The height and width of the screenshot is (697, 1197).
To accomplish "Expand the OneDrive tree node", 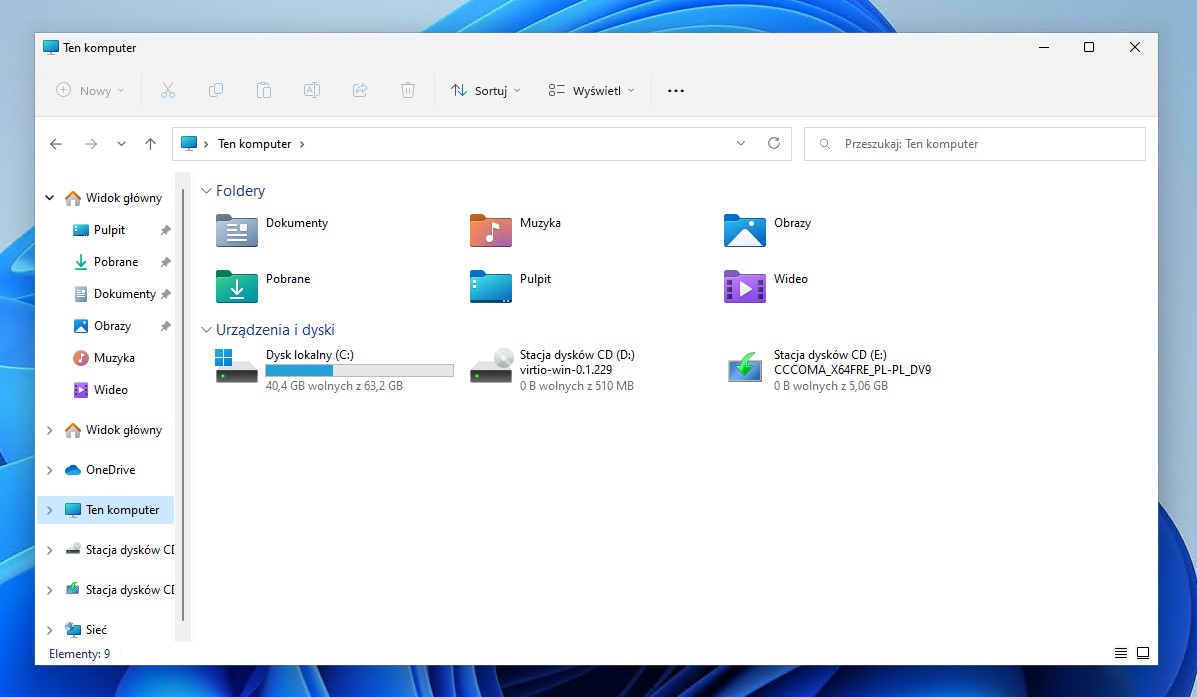I will 50,470.
